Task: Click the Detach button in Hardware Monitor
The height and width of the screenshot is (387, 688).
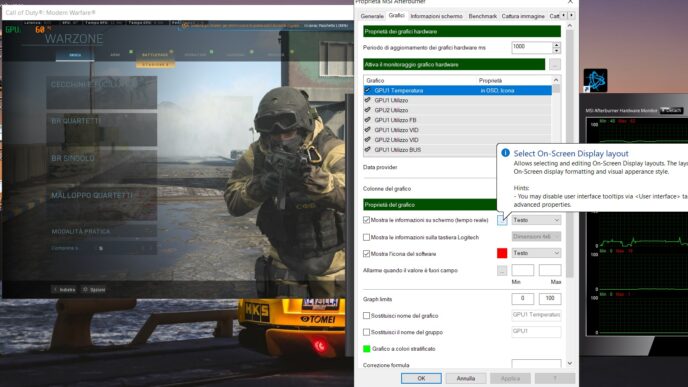Action: (x=672, y=110)
